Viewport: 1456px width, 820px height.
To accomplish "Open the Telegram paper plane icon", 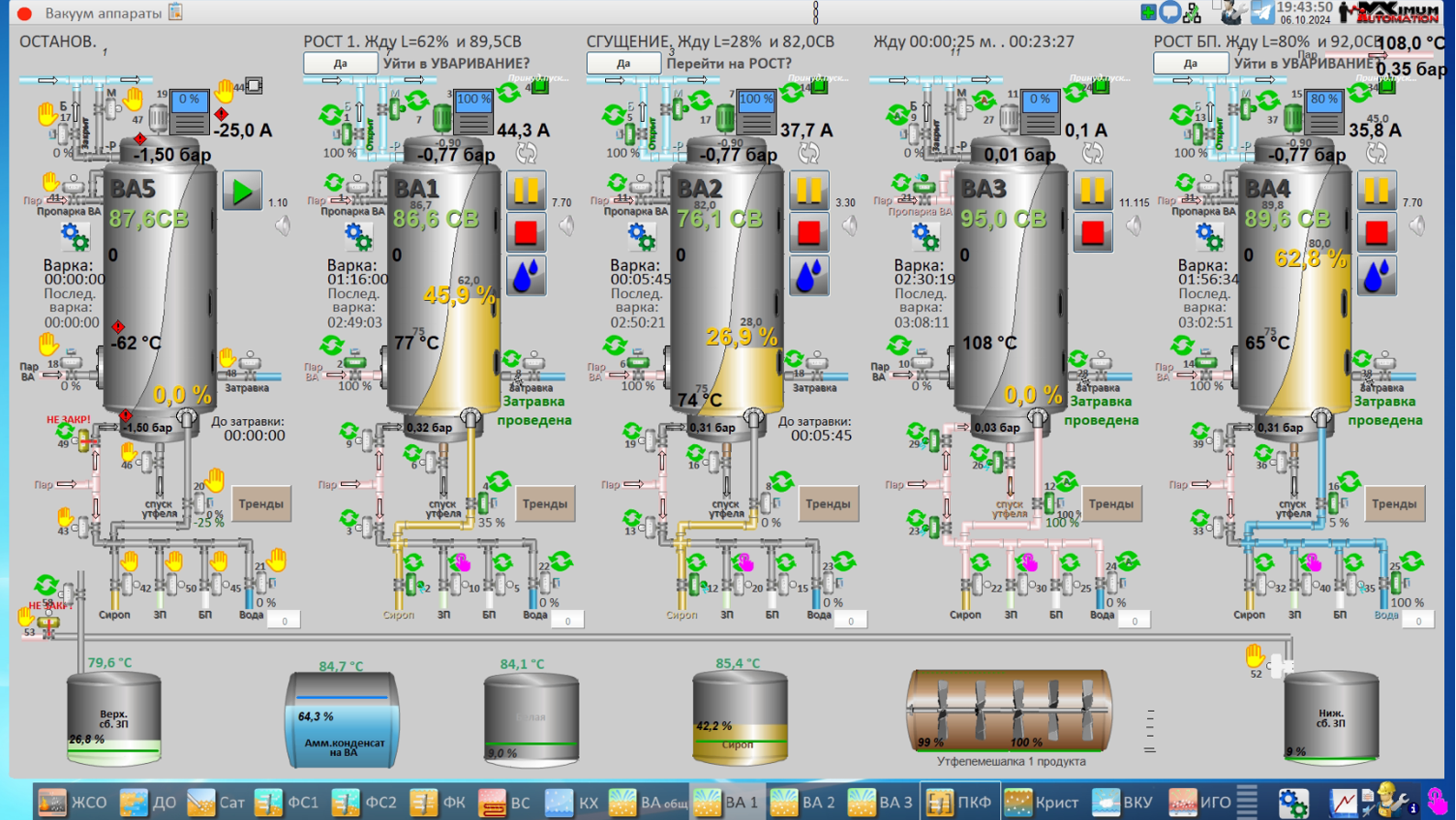I will click(1262, 12).
